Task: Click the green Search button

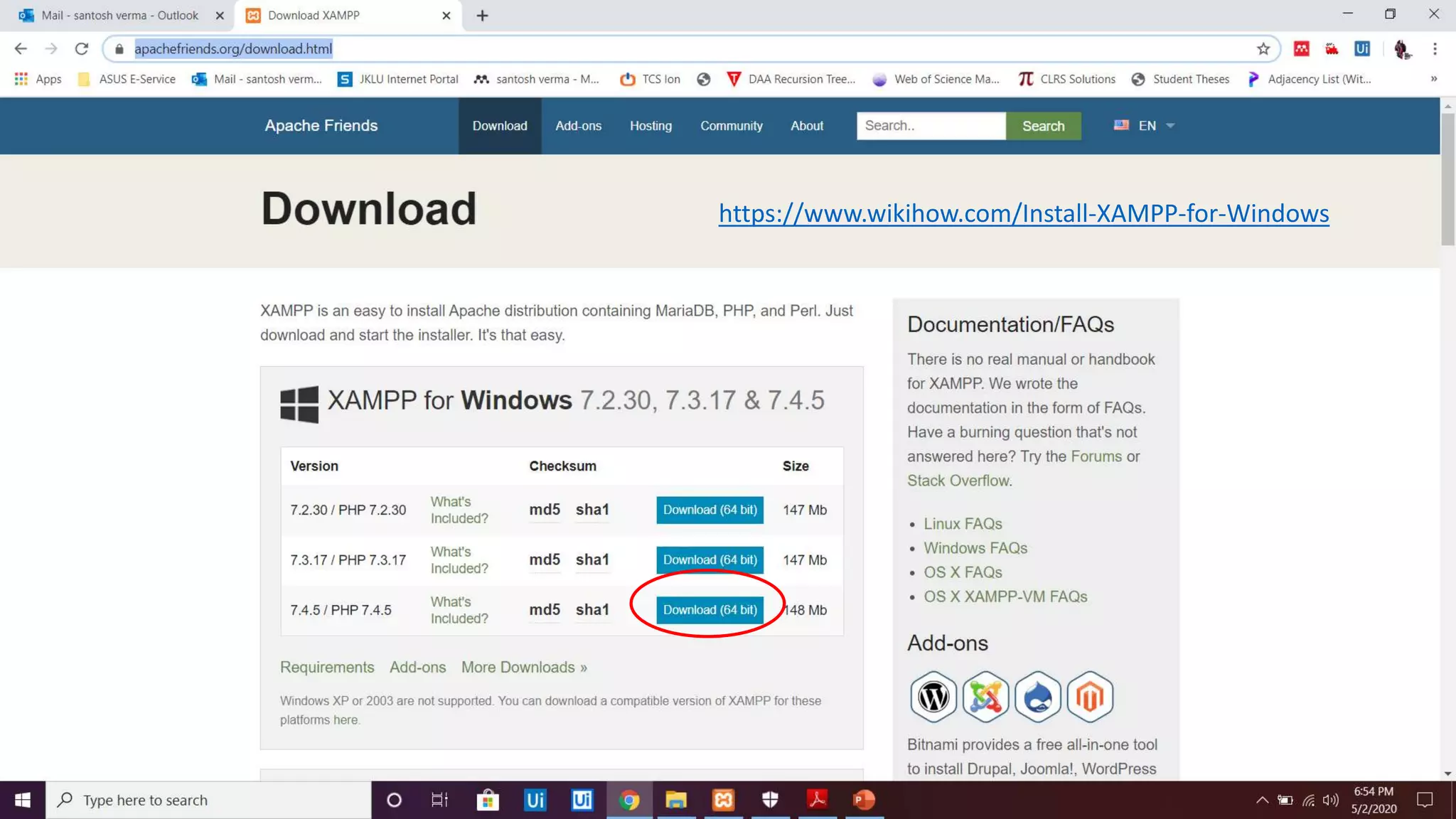Action: [1043, 126]
